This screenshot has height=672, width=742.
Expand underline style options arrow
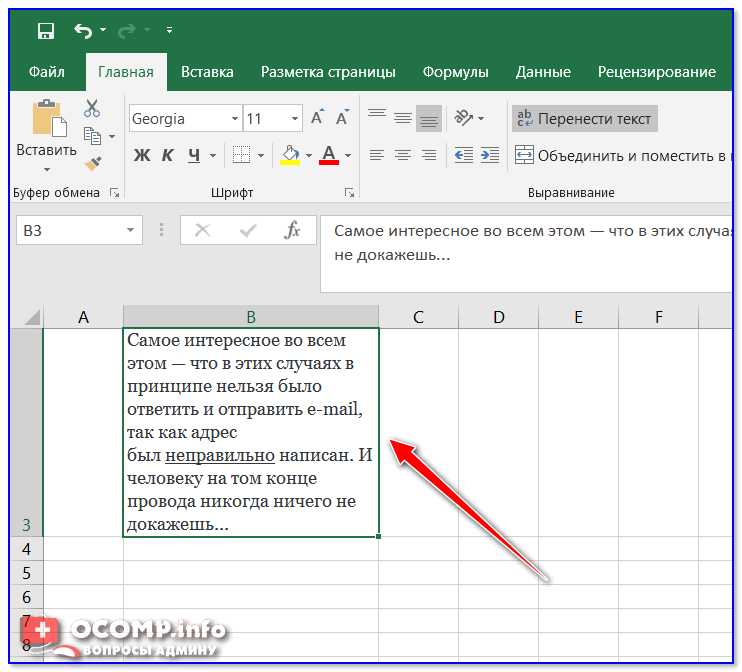[213, 155]
